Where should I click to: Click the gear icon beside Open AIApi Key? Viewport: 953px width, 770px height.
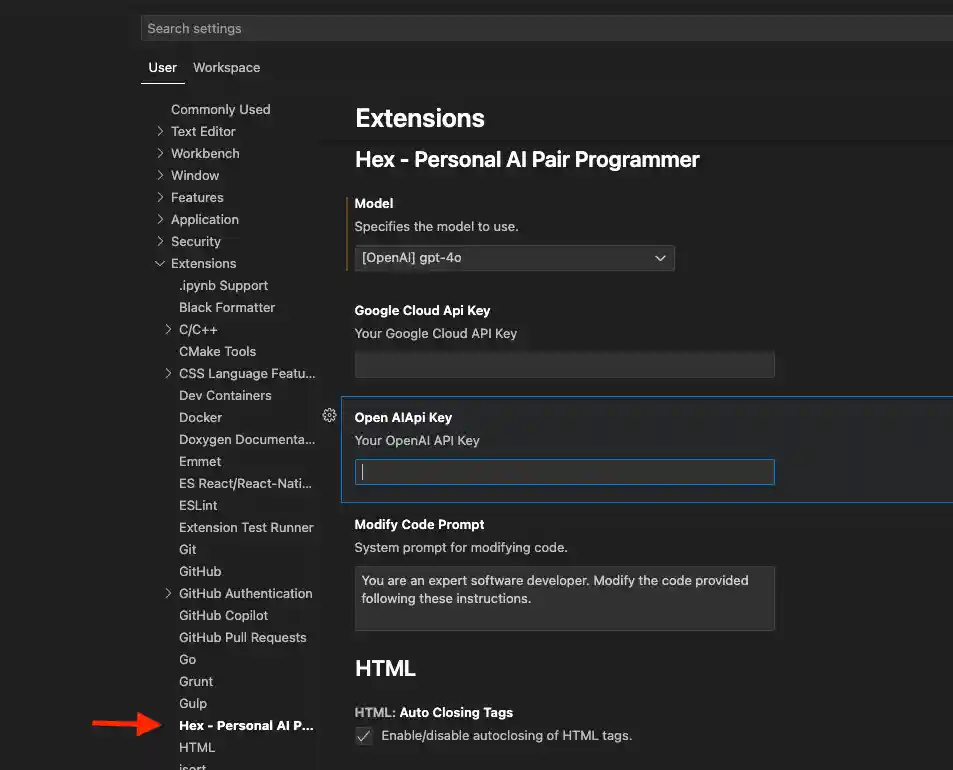(x=329, y=415)
